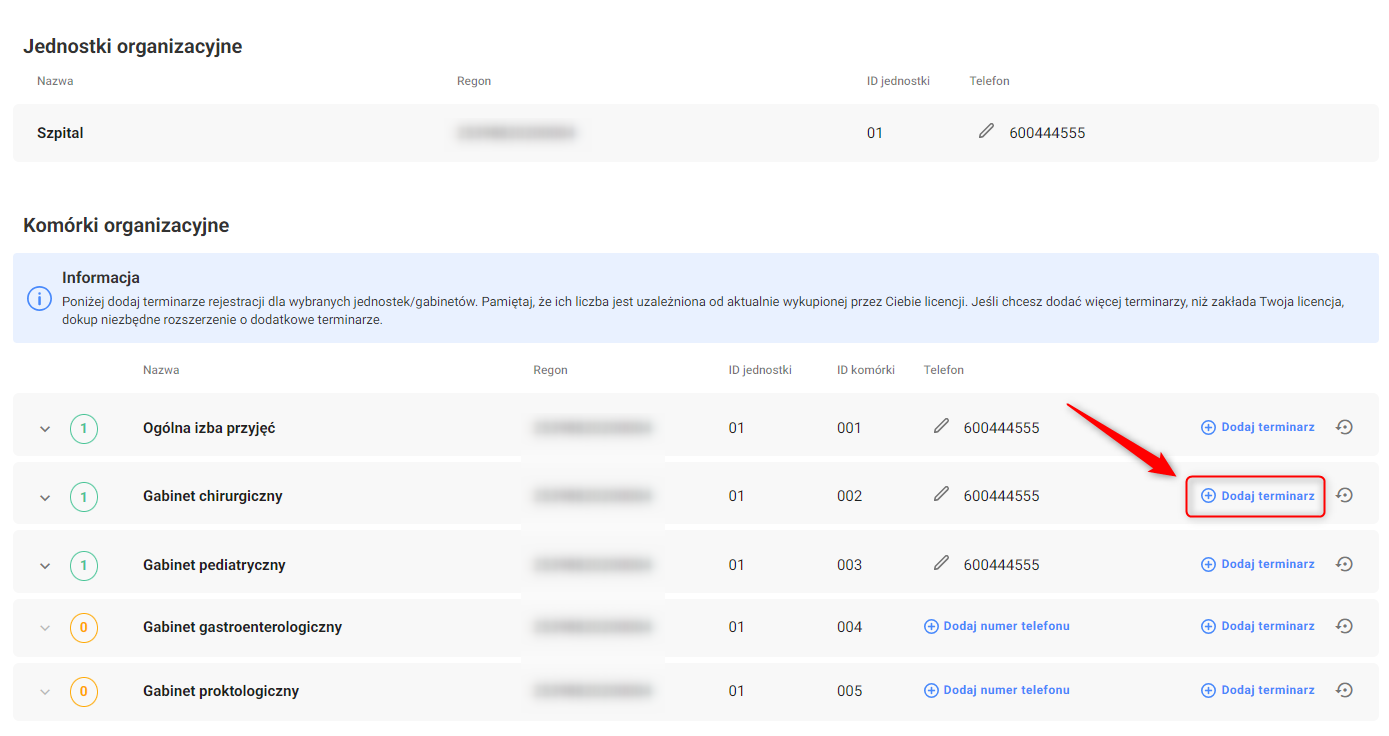Screen dimensions: 1389x736
Task: Open history icon for Ogólna izba przyjęć
Action: 1345,427
